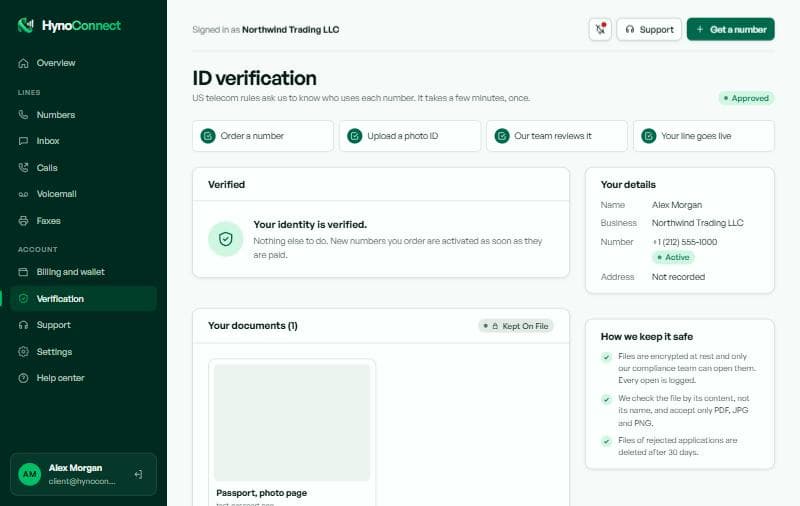Viewport: 800px width, 506px height.
Task: Click the number +1 (212) 555-1000
Action: point(685,242)
